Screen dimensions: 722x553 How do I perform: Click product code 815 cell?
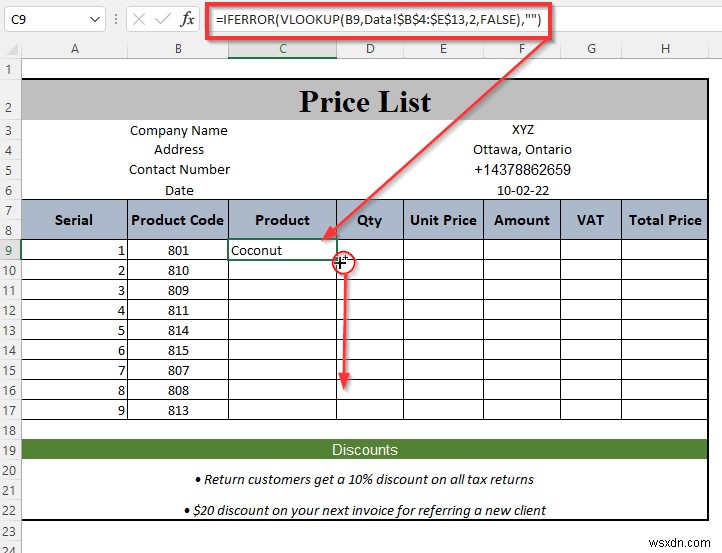click(x=178, y=350)
